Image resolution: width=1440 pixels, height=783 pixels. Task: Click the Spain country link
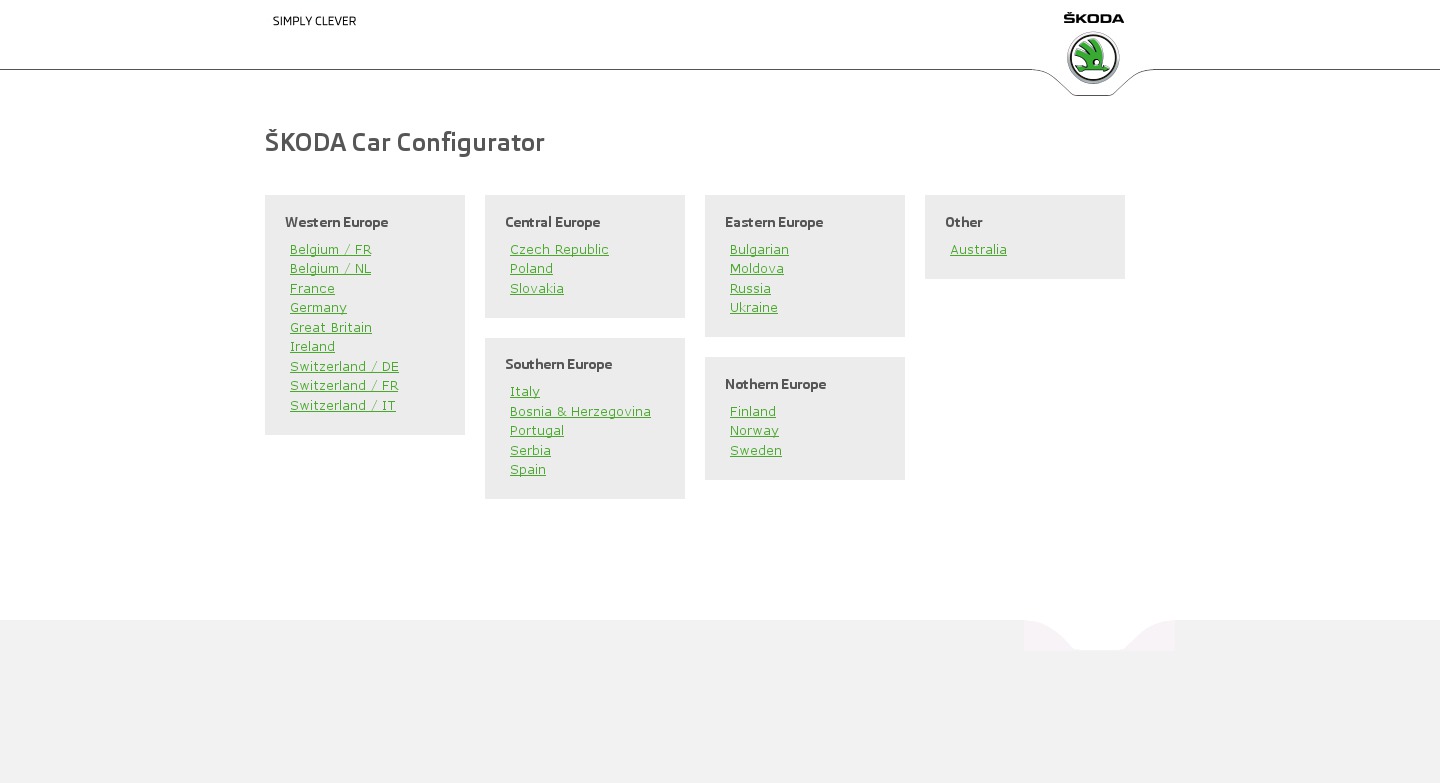pyautogui.click(x=528, y=469)
